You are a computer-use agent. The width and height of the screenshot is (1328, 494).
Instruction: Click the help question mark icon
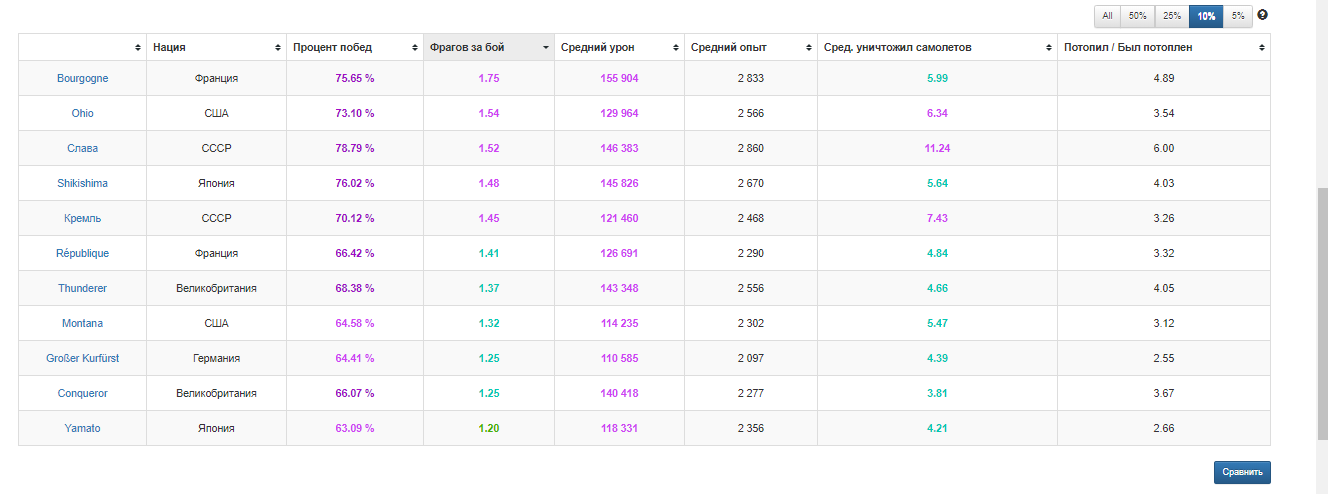(x=1263, y=15)
